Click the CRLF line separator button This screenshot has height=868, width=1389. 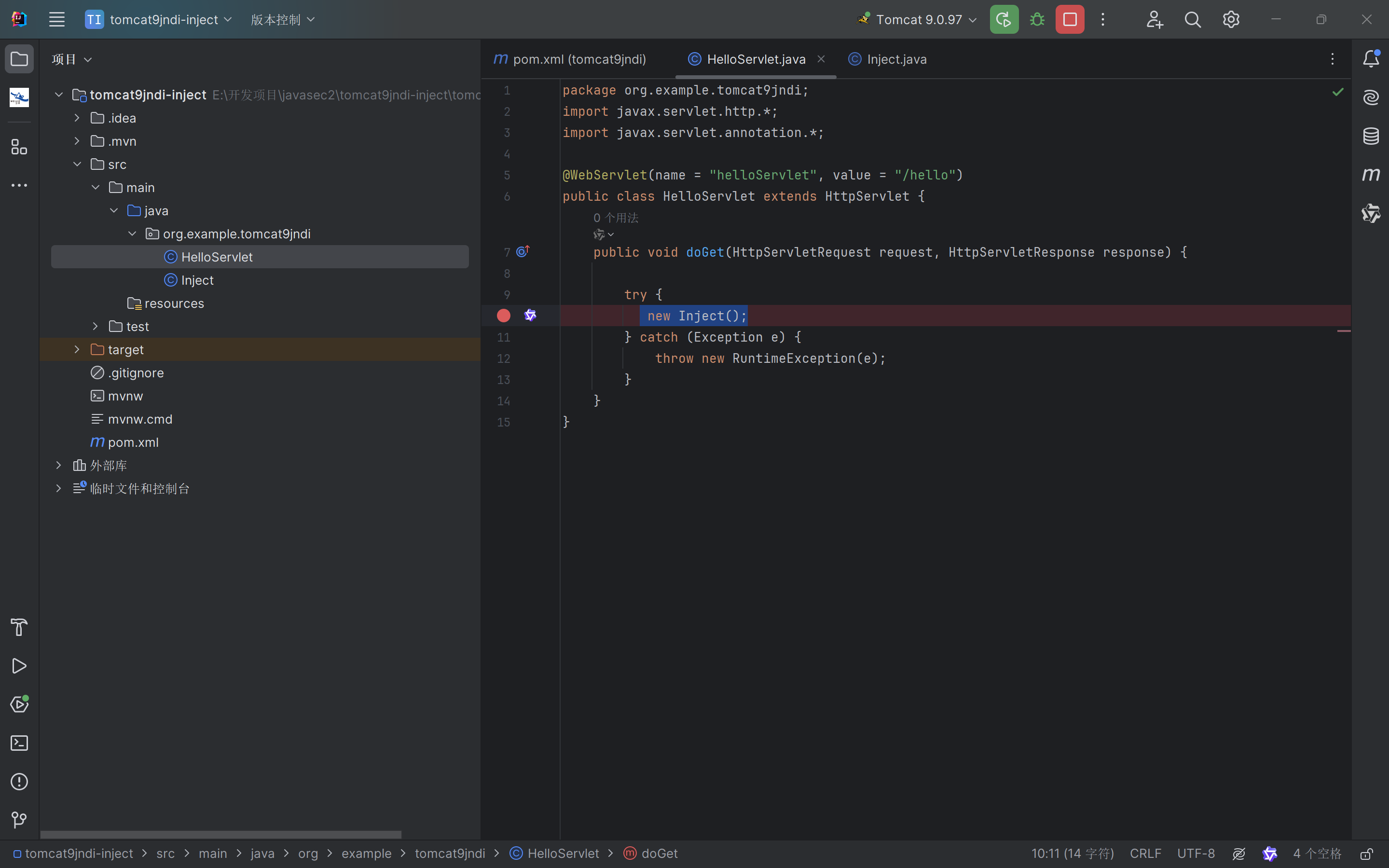point(1145,854)
